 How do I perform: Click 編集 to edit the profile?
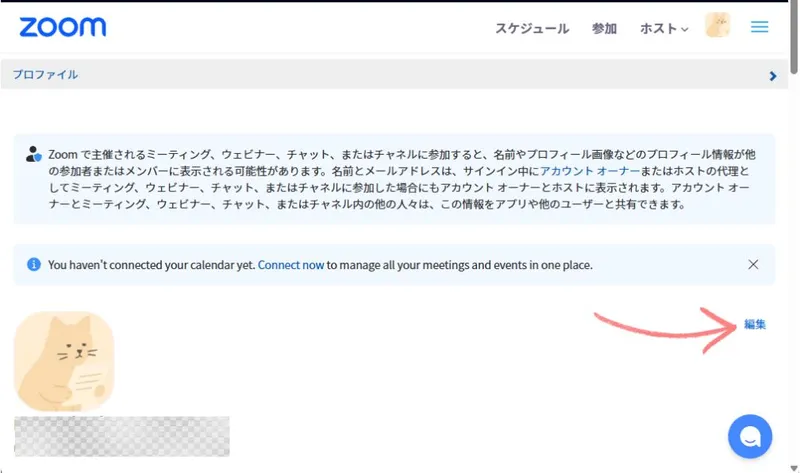[x=754, y=324]
